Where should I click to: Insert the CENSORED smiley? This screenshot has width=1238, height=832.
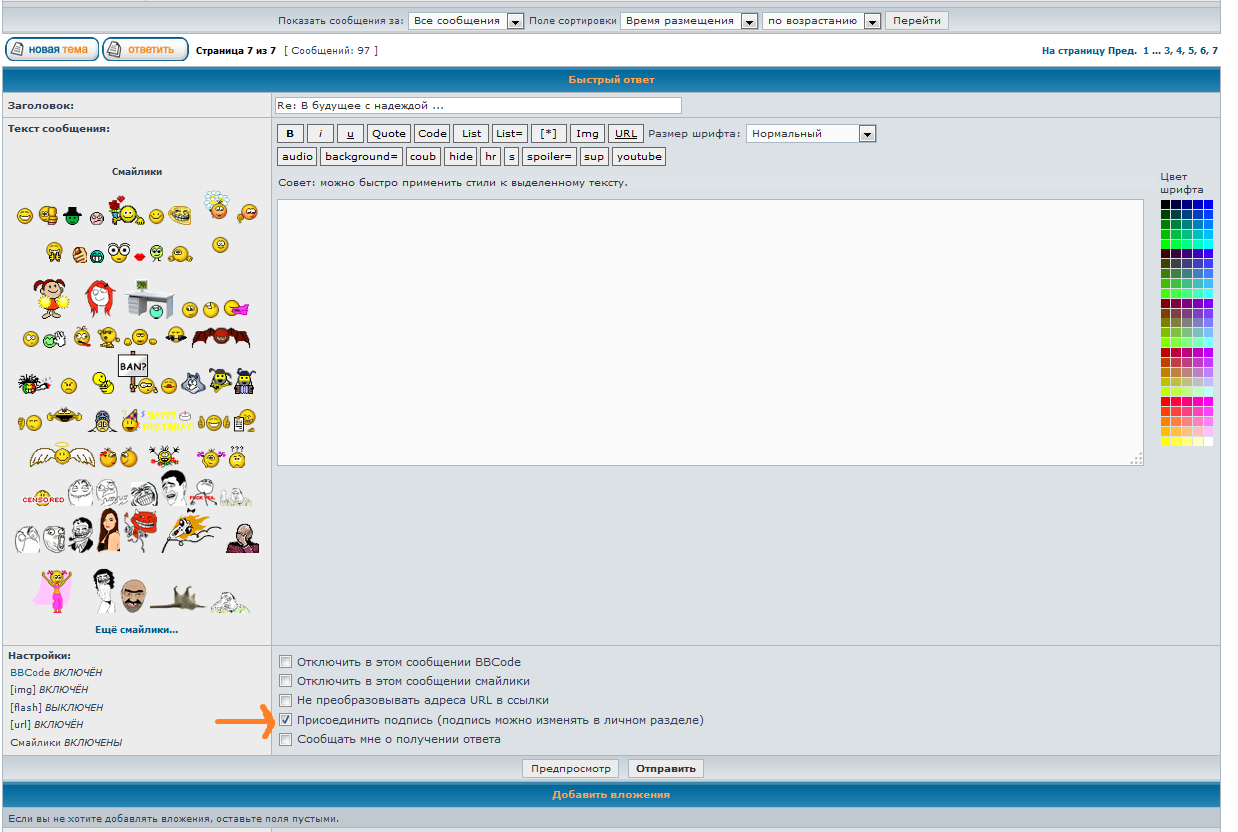(44, 498)
